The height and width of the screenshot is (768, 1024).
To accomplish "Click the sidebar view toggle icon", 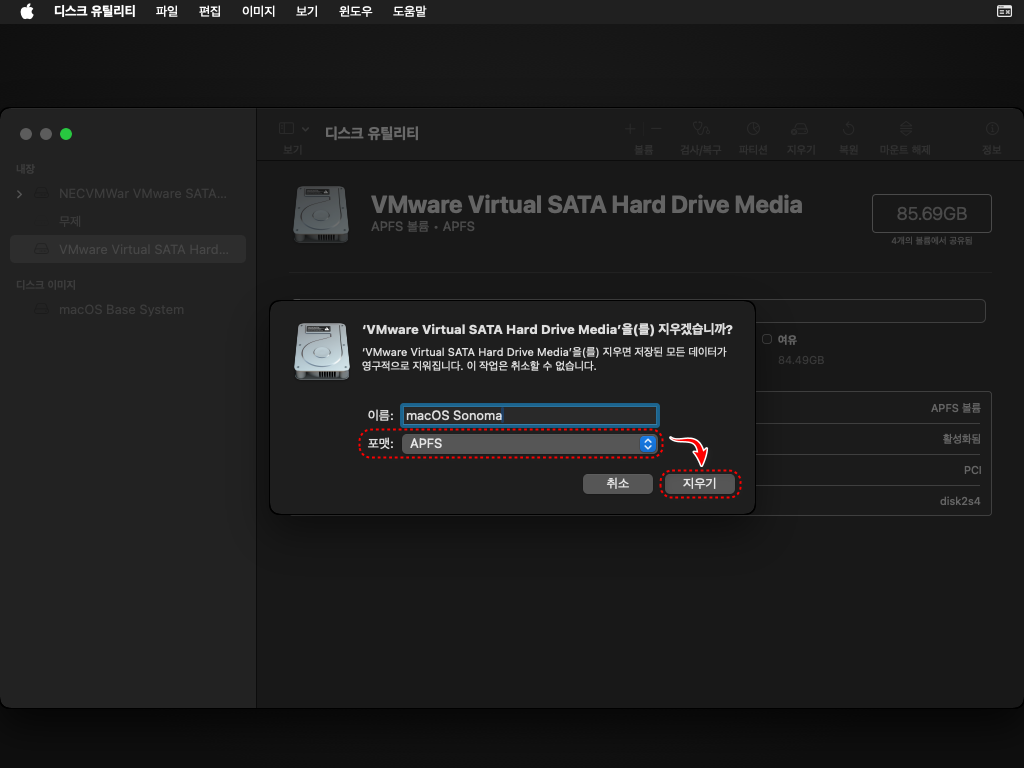I will [x=286, y=129].
